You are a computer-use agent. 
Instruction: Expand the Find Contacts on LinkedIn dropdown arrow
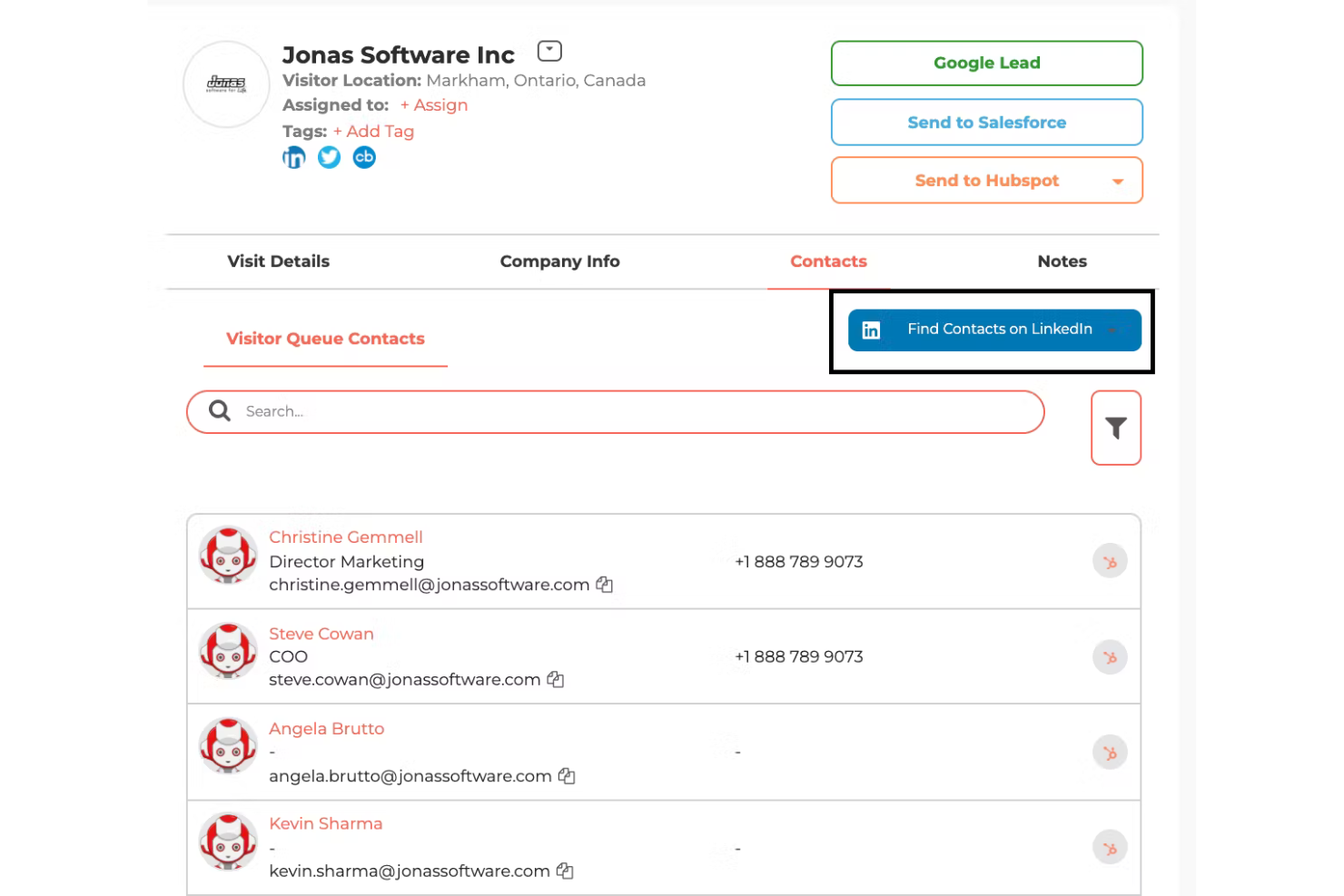(1112, 330)
